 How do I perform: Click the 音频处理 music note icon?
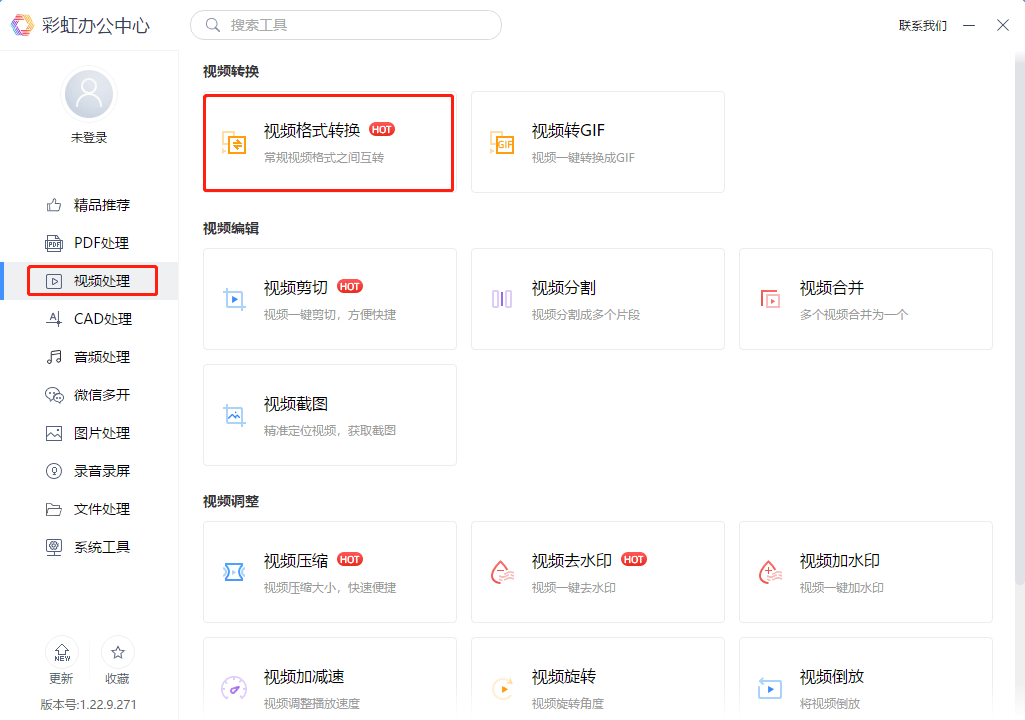pos(54,357)
